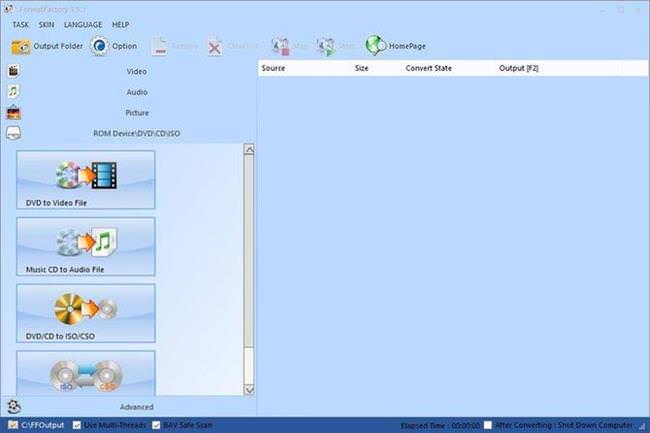Select the ISO to CSO converter tile

pyautogui.click(x=86, y=373)
